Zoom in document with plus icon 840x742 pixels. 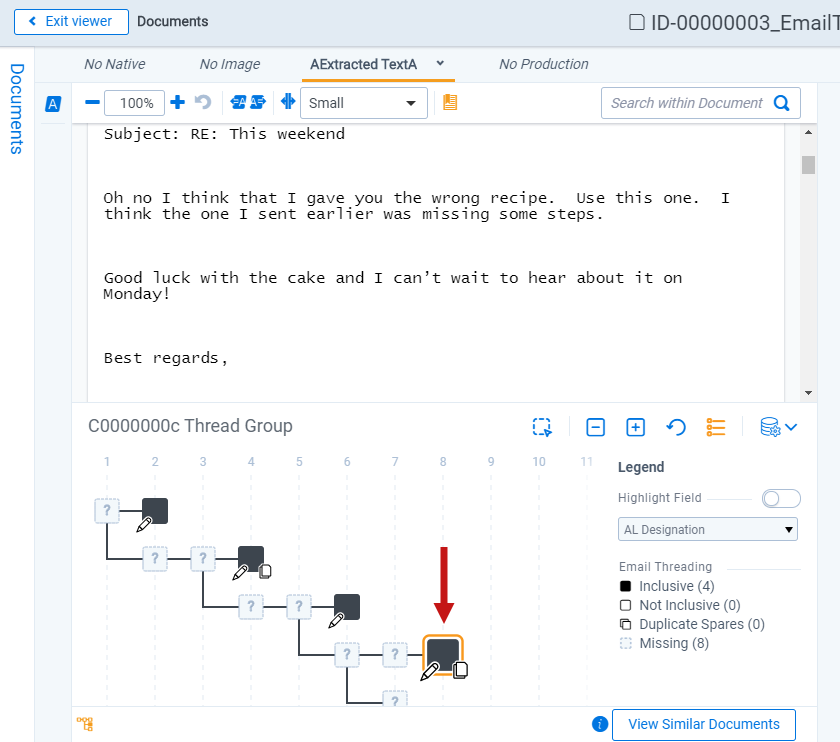pyautogui.click(x=178, y=102)
